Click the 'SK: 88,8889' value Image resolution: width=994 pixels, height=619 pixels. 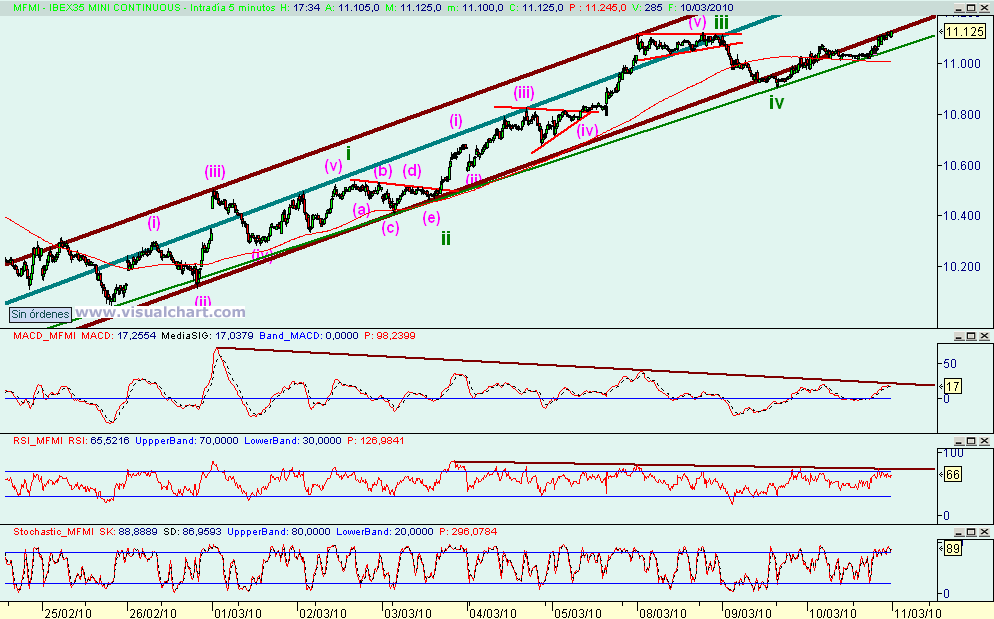(x=129, y=531)
